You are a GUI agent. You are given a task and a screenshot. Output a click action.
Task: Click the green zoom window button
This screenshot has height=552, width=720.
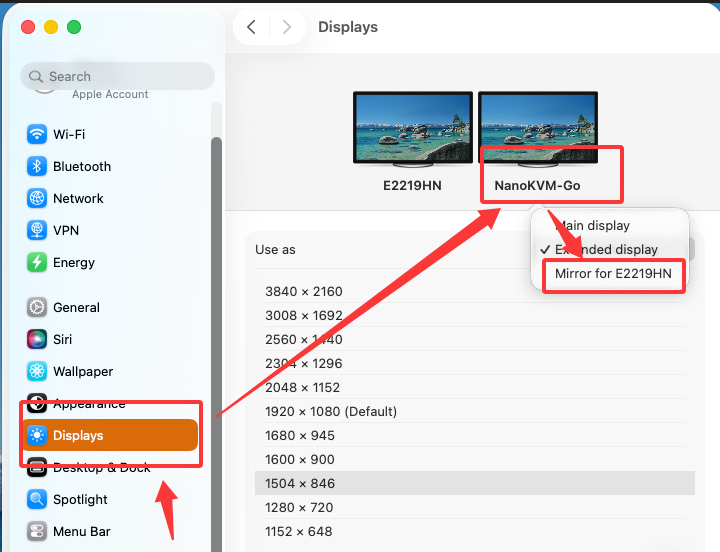[x=74, y=27]
